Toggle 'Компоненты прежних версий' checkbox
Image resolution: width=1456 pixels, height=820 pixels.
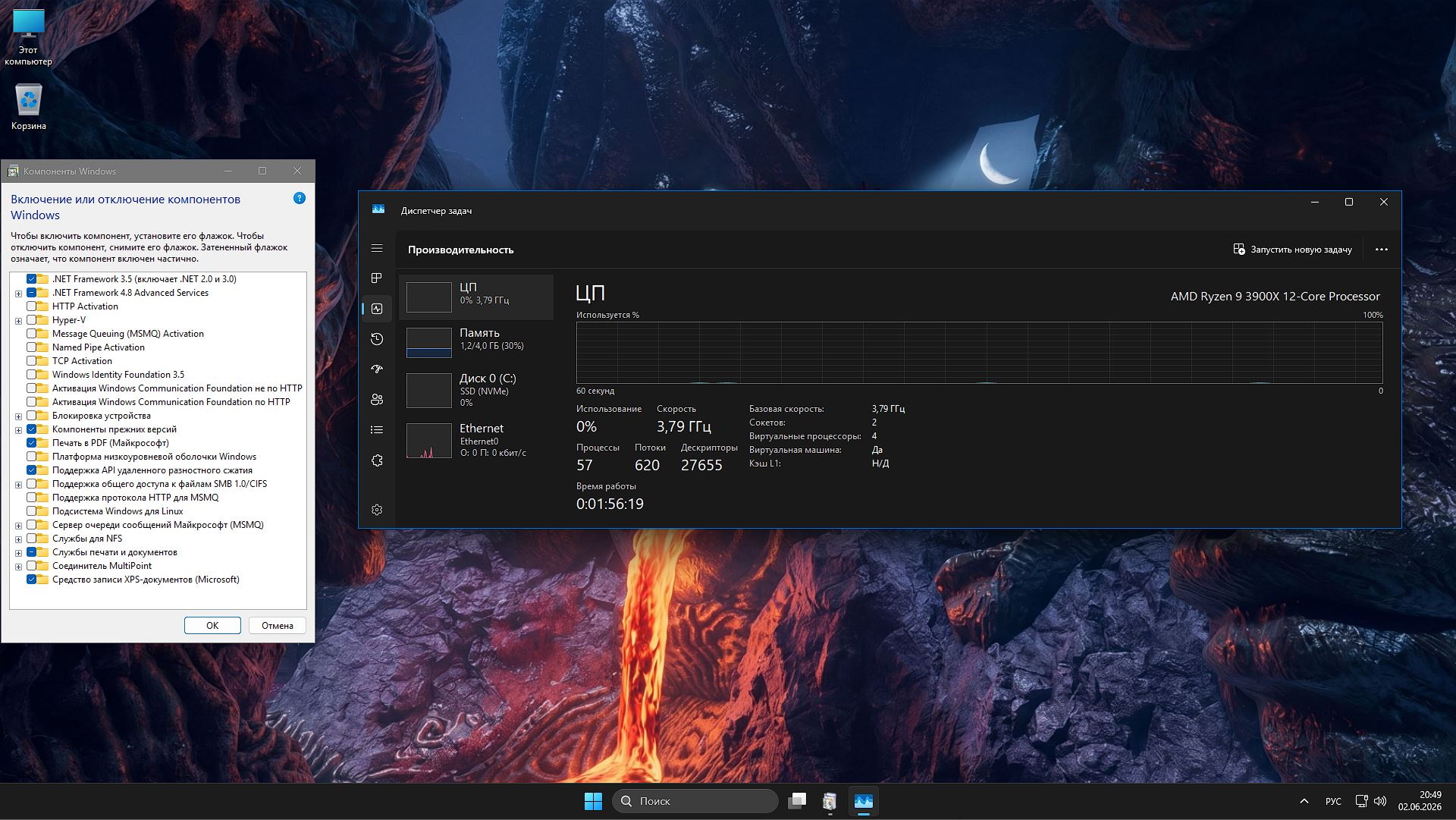[x=32, y=429]
